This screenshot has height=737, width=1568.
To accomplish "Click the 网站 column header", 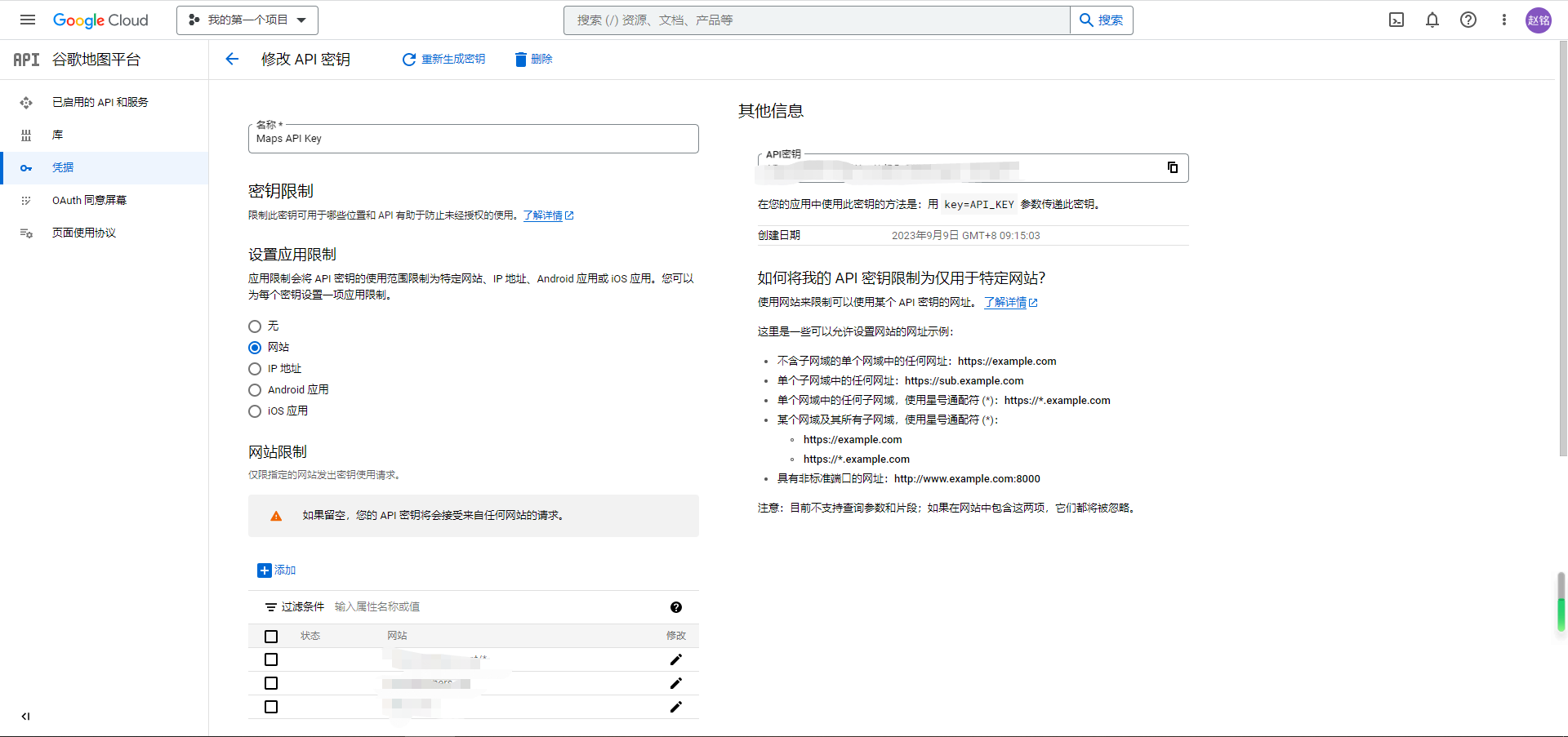I will (397, 636).
